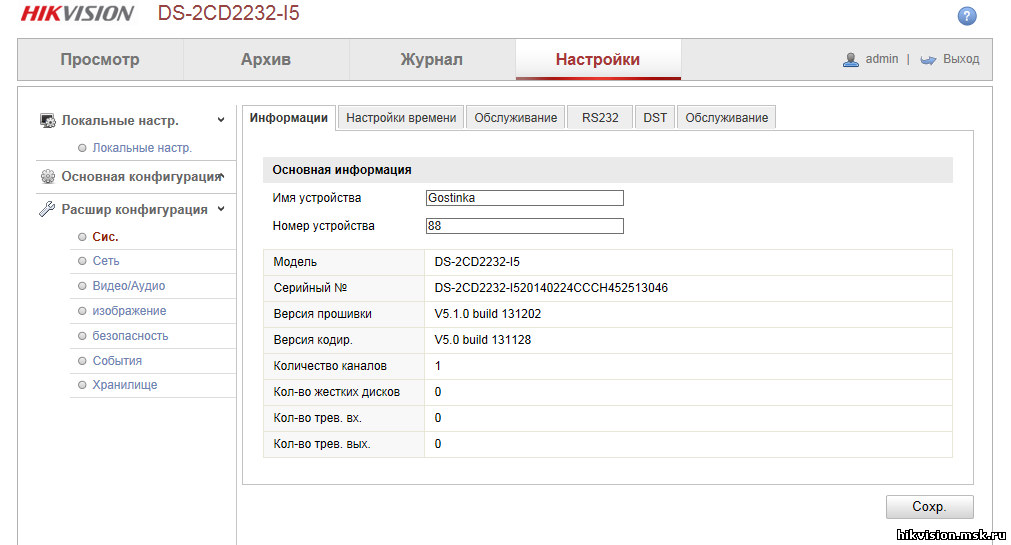Click the logout arrow icon

(x=928, y=60)
